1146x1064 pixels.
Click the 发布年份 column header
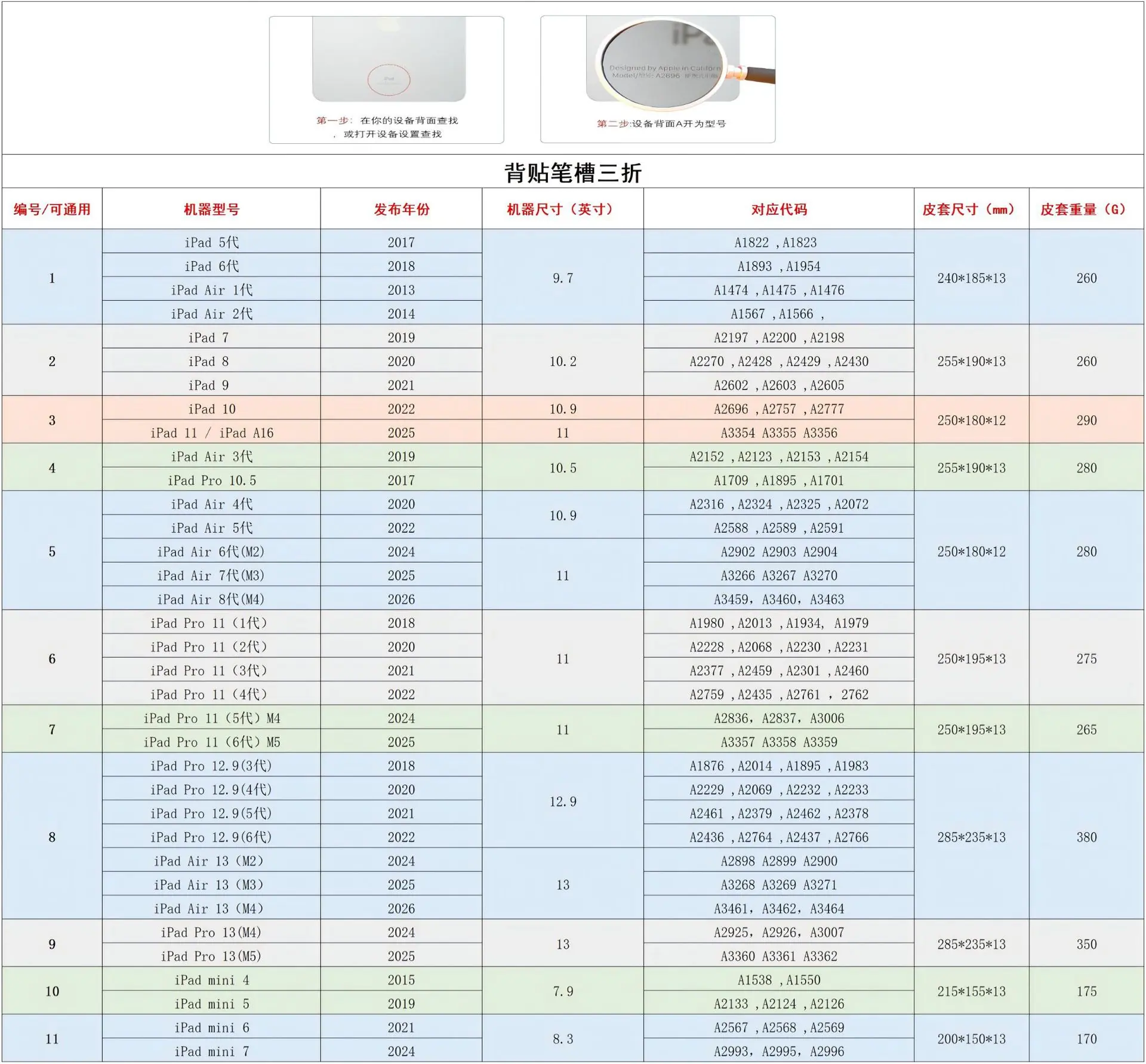[x=401, y=209]
